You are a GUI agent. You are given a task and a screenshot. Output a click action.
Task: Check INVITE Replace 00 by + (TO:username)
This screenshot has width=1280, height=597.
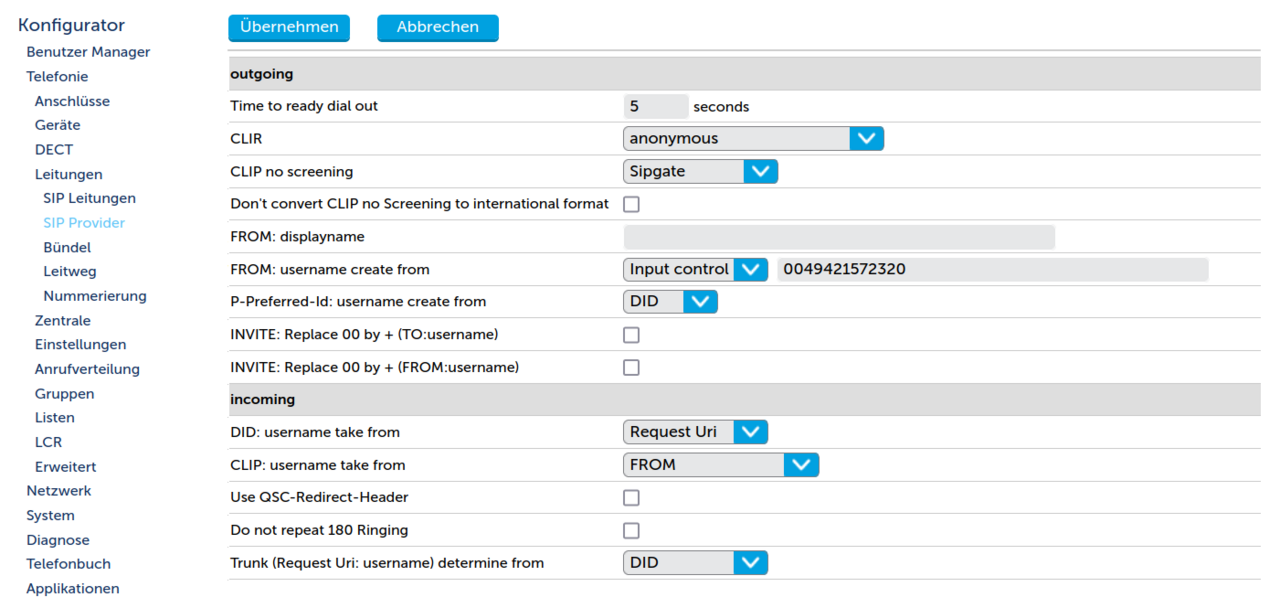[631, 335]
